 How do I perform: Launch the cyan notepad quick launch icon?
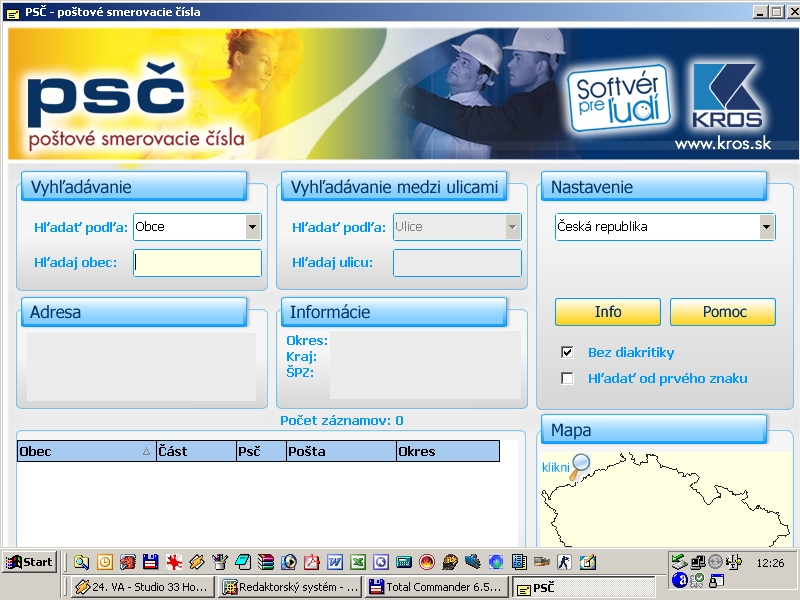click(243, 562)
